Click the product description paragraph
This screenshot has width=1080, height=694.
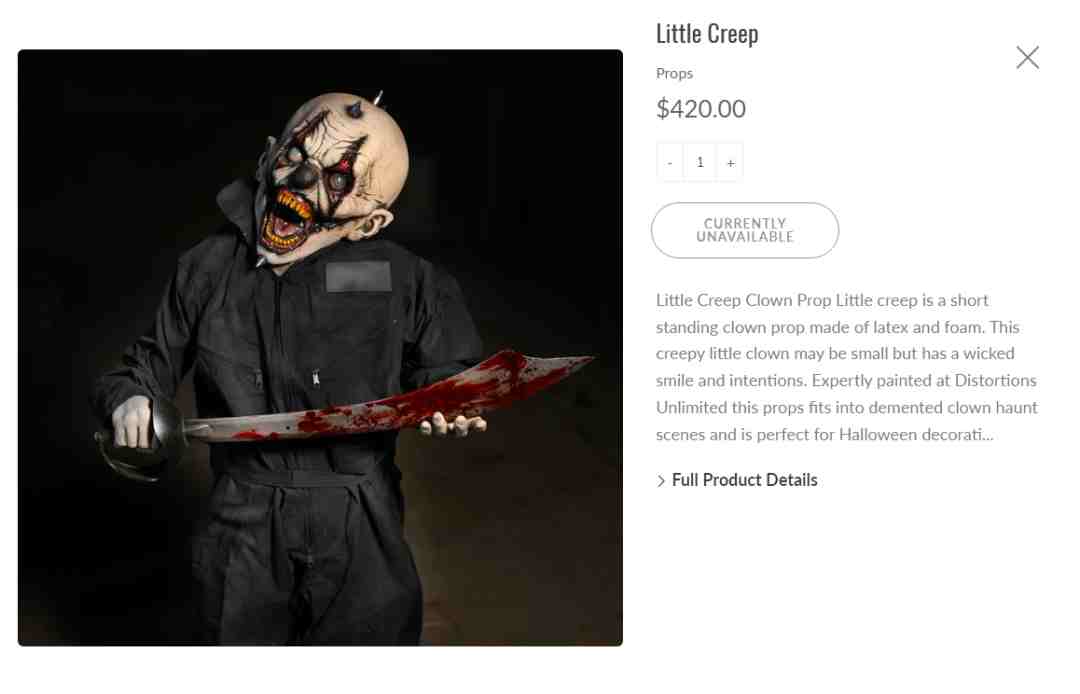click(x=847, y=367)
